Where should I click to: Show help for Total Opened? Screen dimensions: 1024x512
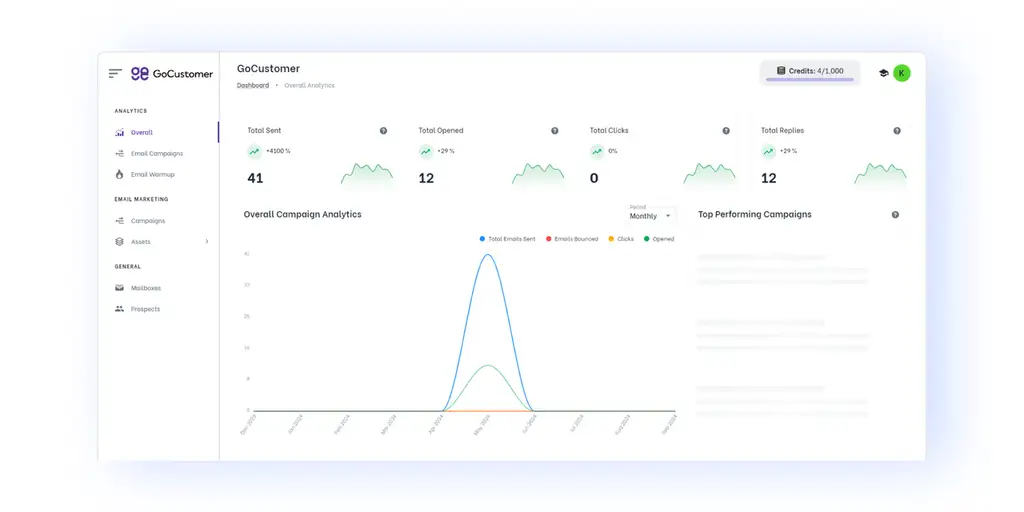point(554,131)
